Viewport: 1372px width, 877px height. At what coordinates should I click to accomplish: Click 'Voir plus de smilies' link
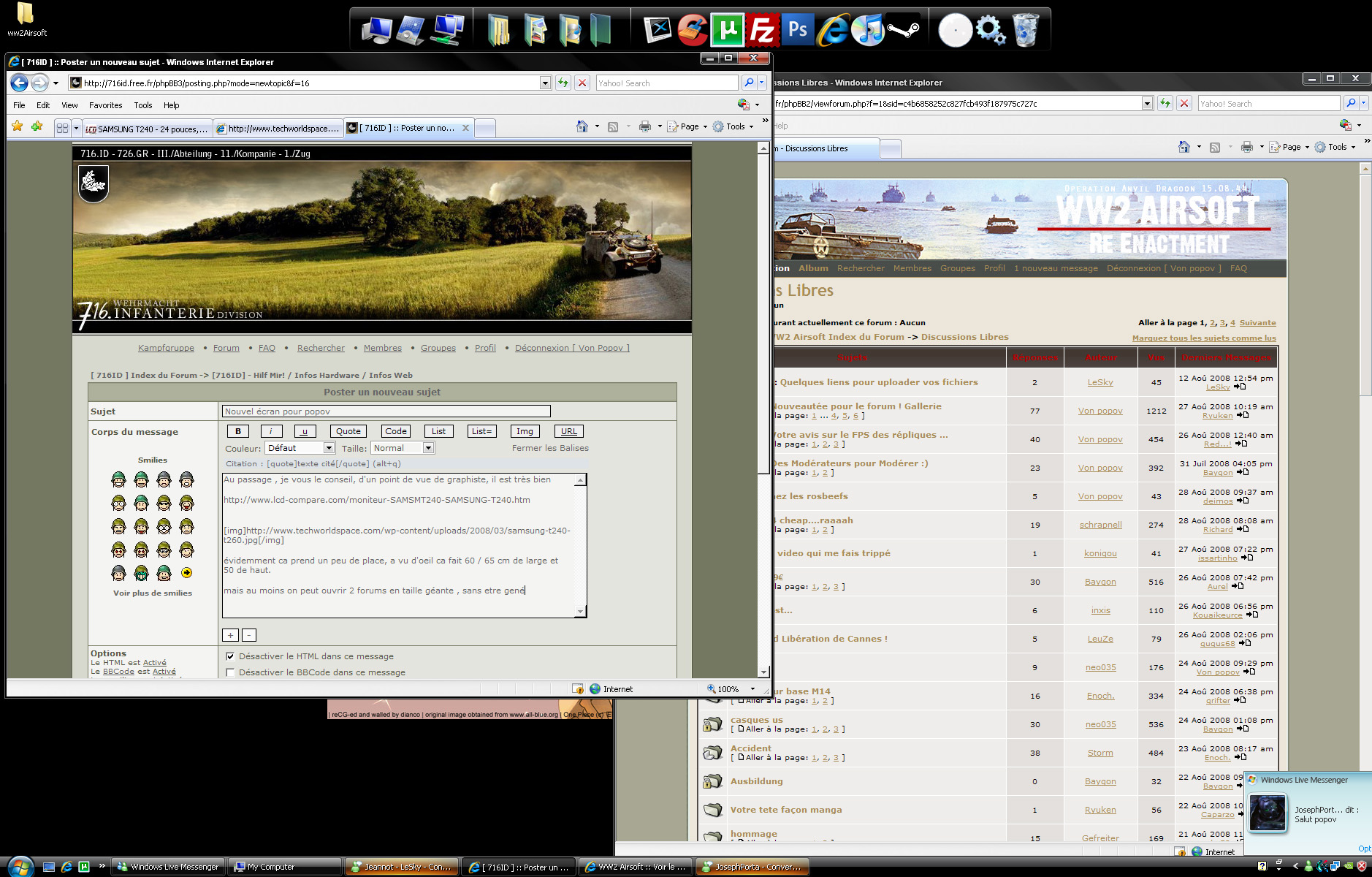153,593
